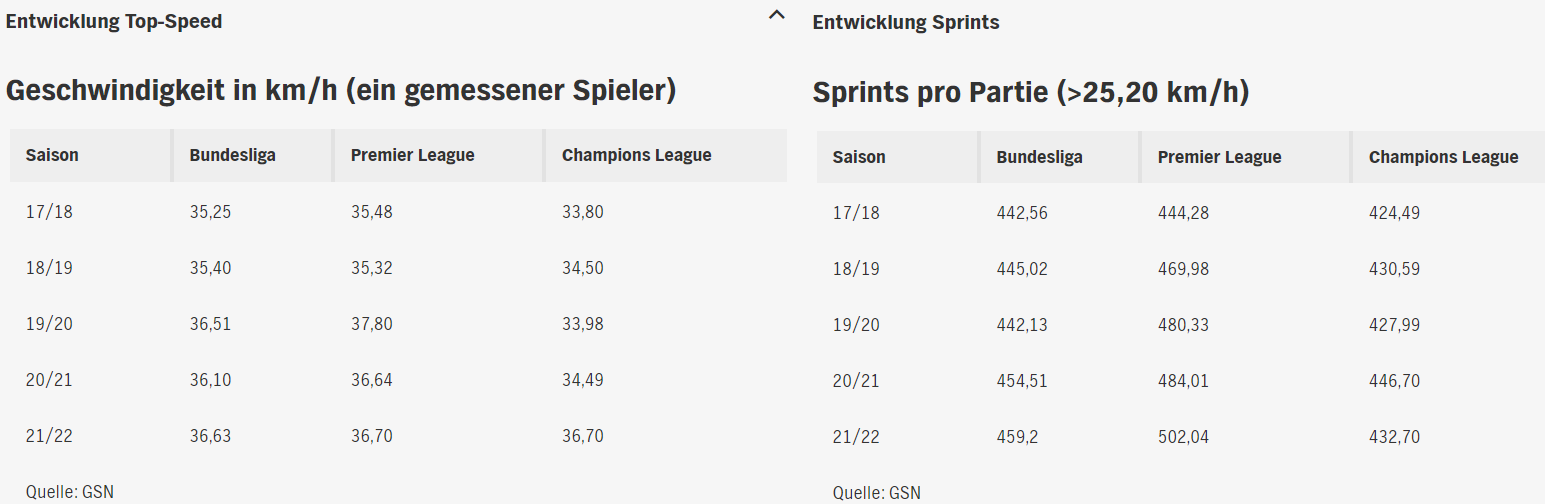1545x504 pixels.
Task: Select Saison column header in speed table
Action: pos(52,155)
